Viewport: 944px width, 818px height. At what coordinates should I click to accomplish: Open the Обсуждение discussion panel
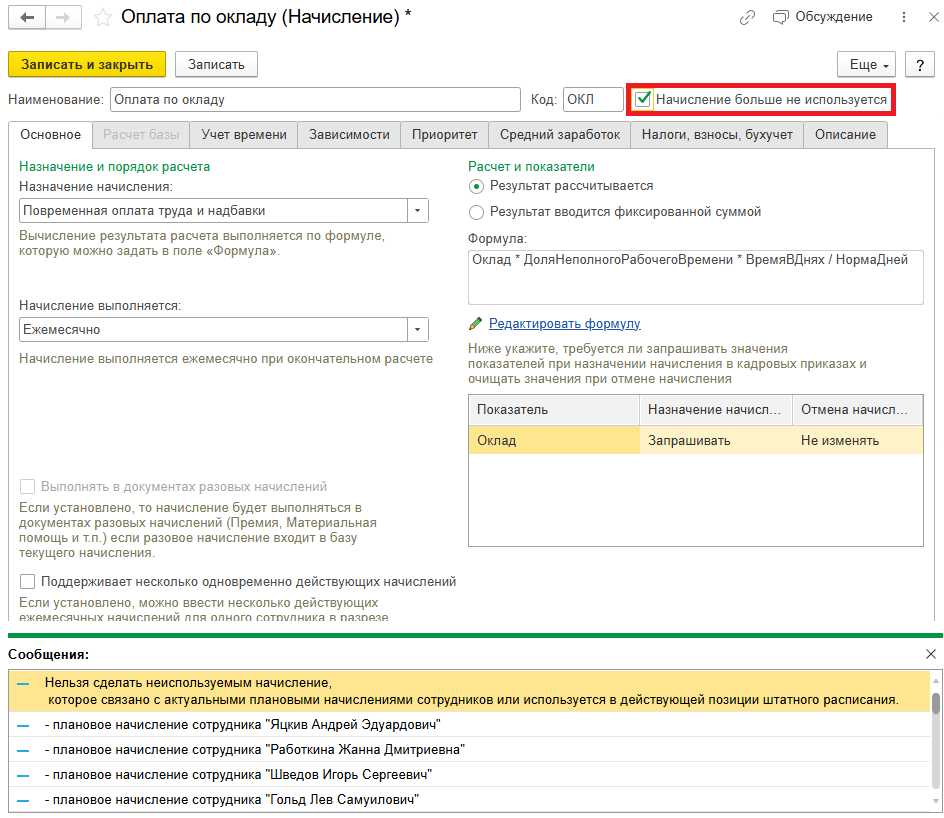pos(823,17)
